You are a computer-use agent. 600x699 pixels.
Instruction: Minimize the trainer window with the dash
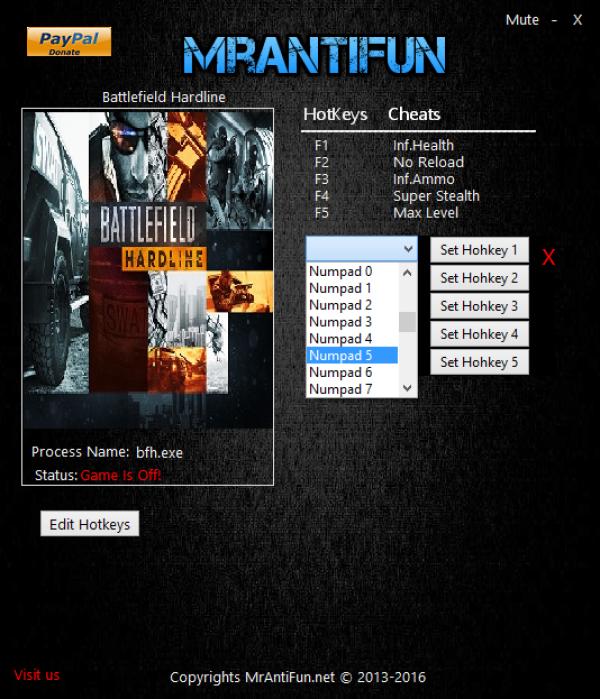point(554,20)
